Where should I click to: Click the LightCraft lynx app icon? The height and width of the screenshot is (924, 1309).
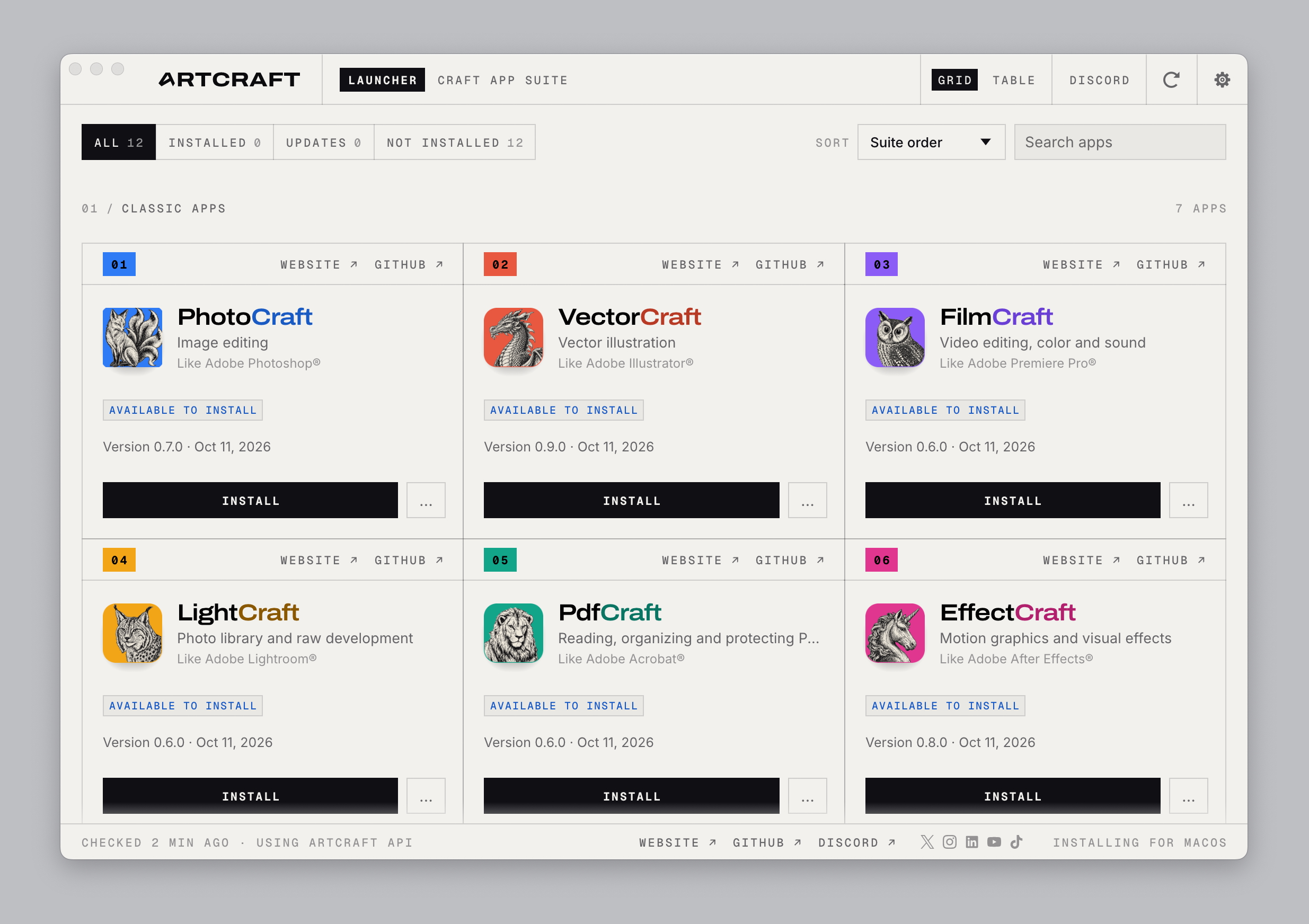tap(132, 633)
